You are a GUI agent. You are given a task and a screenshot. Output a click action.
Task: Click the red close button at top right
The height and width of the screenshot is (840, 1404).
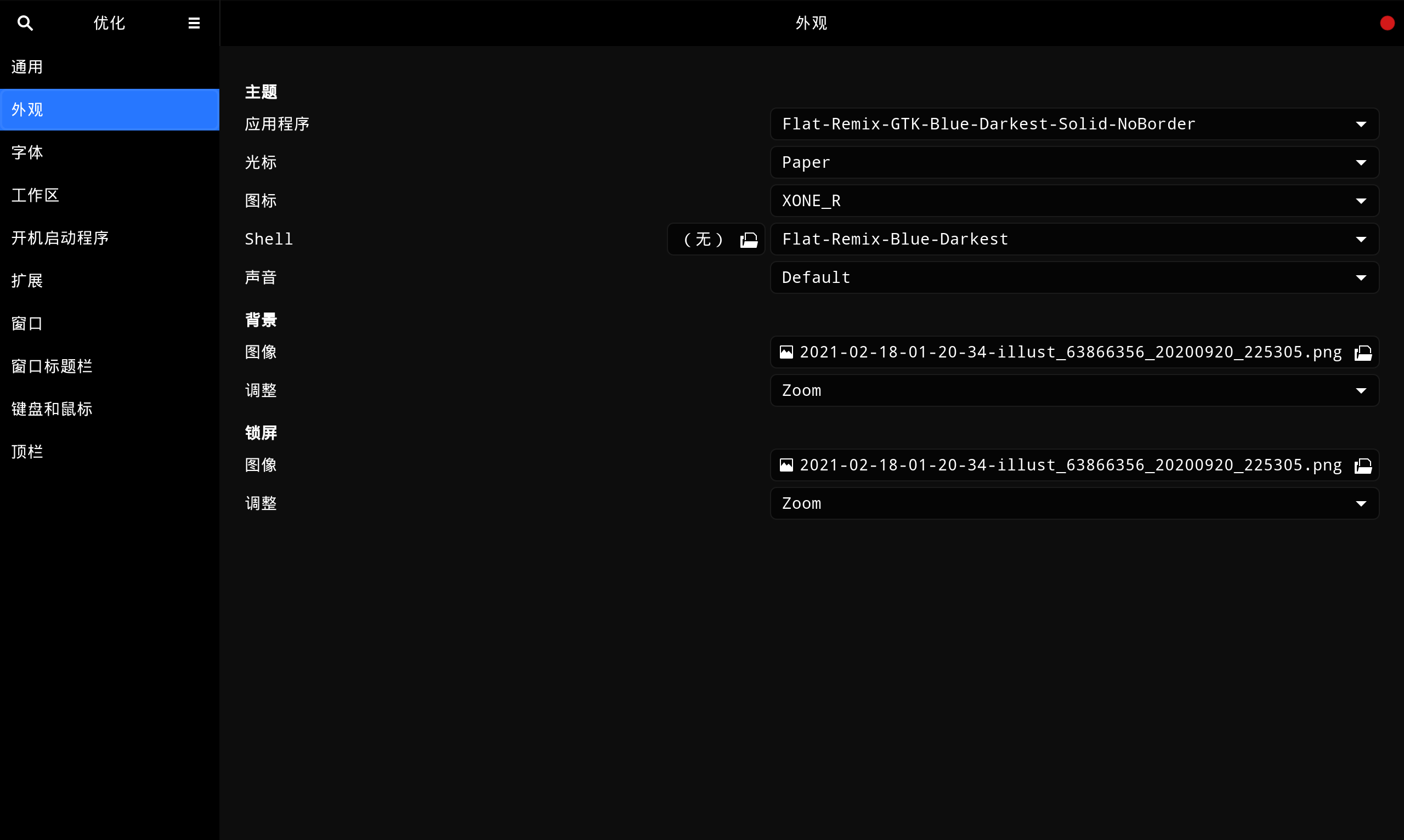click(x=1386, y=23)
